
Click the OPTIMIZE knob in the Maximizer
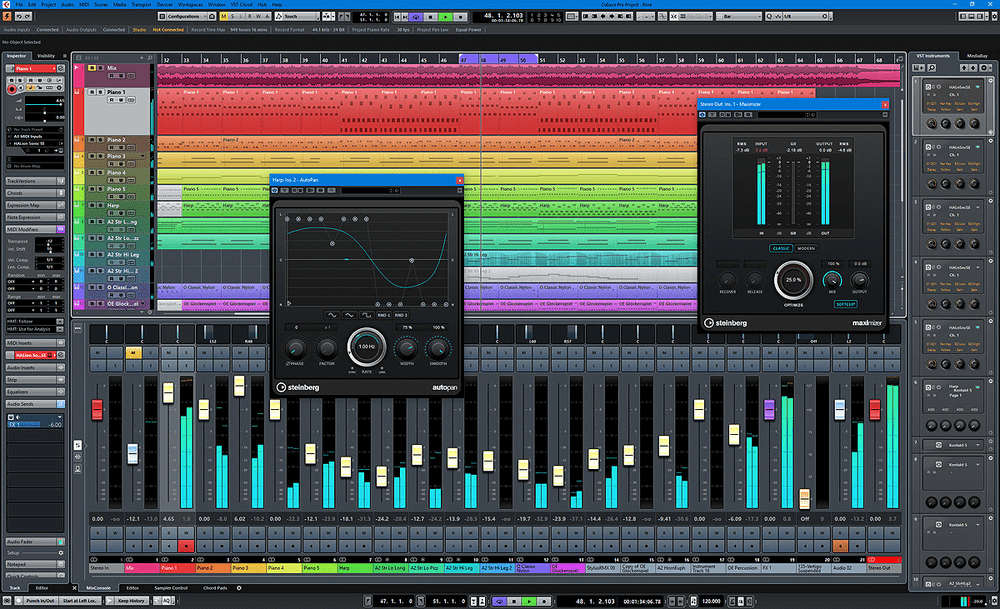(x=793, y=280)
